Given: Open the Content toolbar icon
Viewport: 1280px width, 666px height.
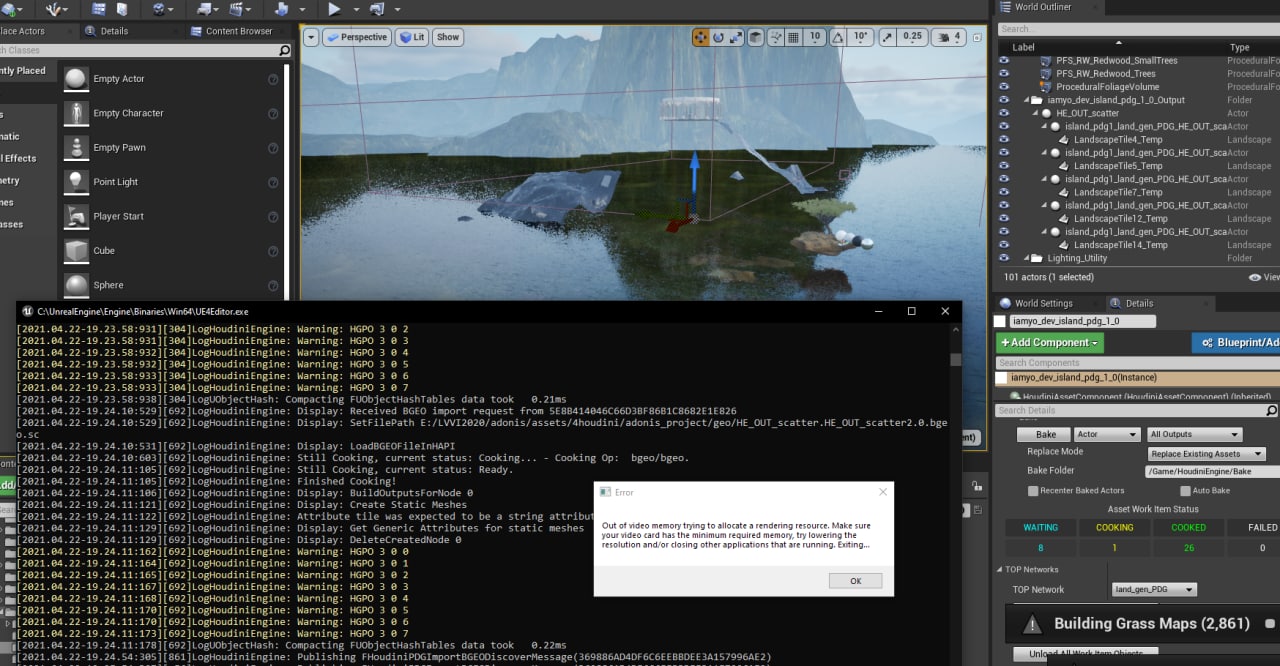Looking at the screenshot, I should click(99, 9).
